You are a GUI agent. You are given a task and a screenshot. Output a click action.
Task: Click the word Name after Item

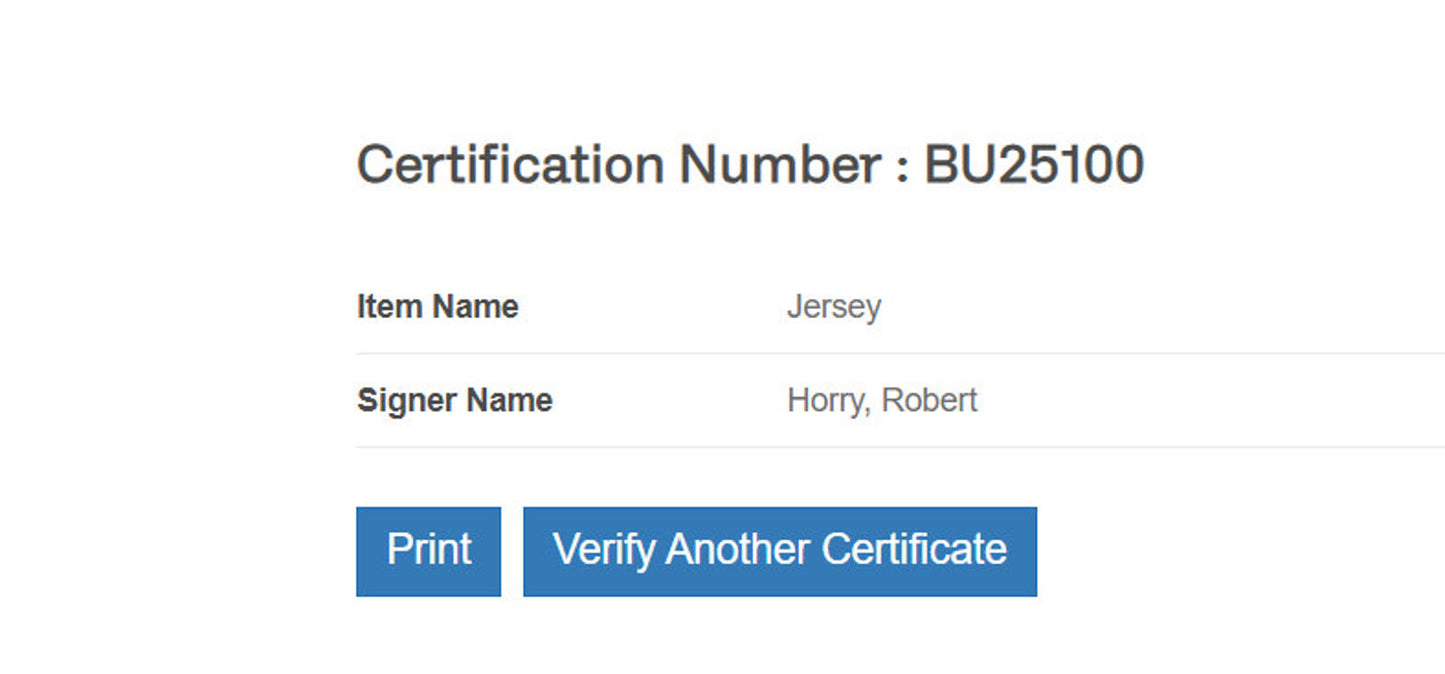(472, 306)
